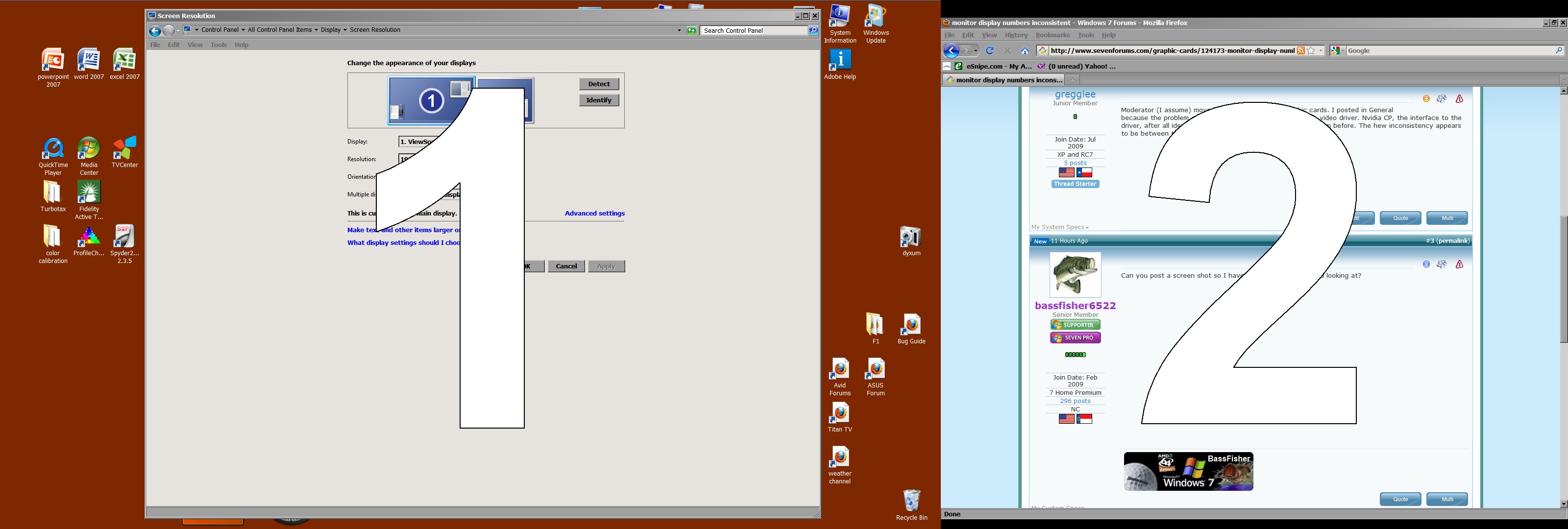
Task: Open the QuickTime Player desktop icon
Action: (53, 156)
